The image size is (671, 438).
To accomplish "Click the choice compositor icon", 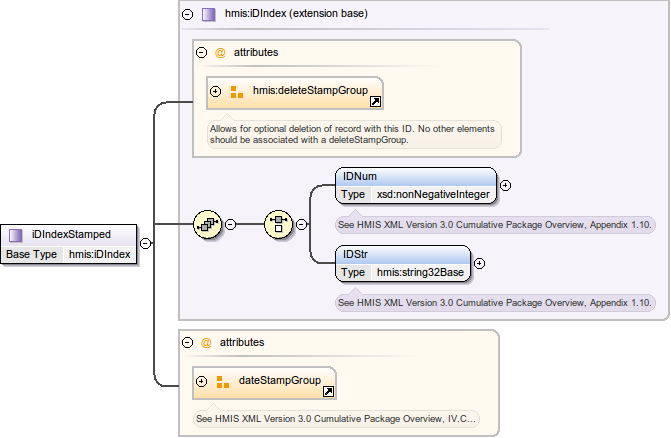I will click(278, 224).
